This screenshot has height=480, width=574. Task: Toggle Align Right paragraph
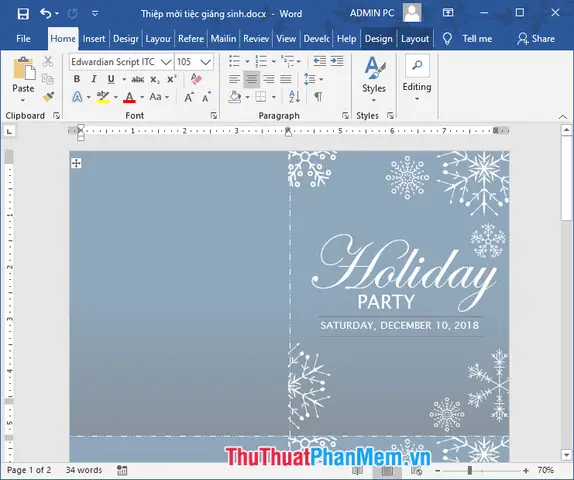(269, 79)
